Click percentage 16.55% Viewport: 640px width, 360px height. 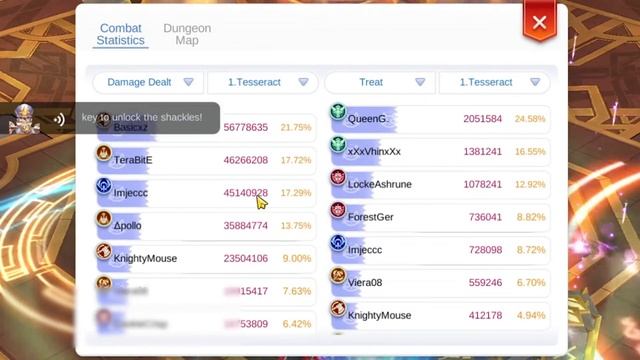click(530, 151)
